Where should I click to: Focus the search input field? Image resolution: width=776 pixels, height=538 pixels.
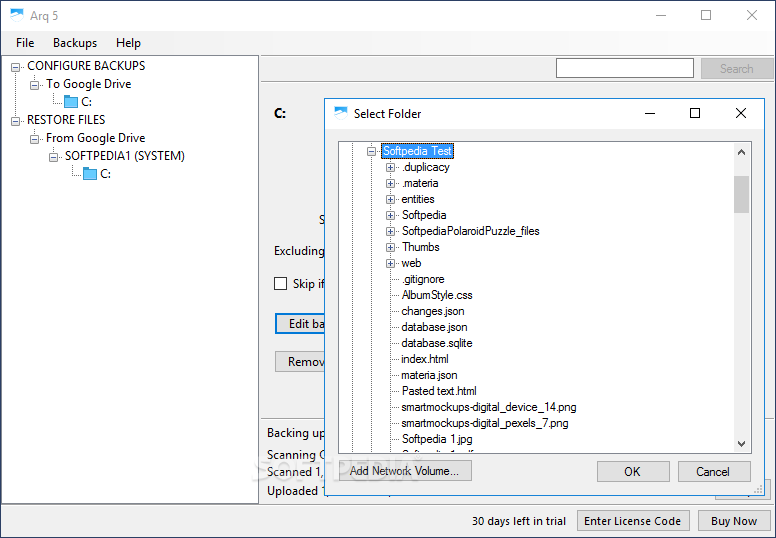point(625,68)
